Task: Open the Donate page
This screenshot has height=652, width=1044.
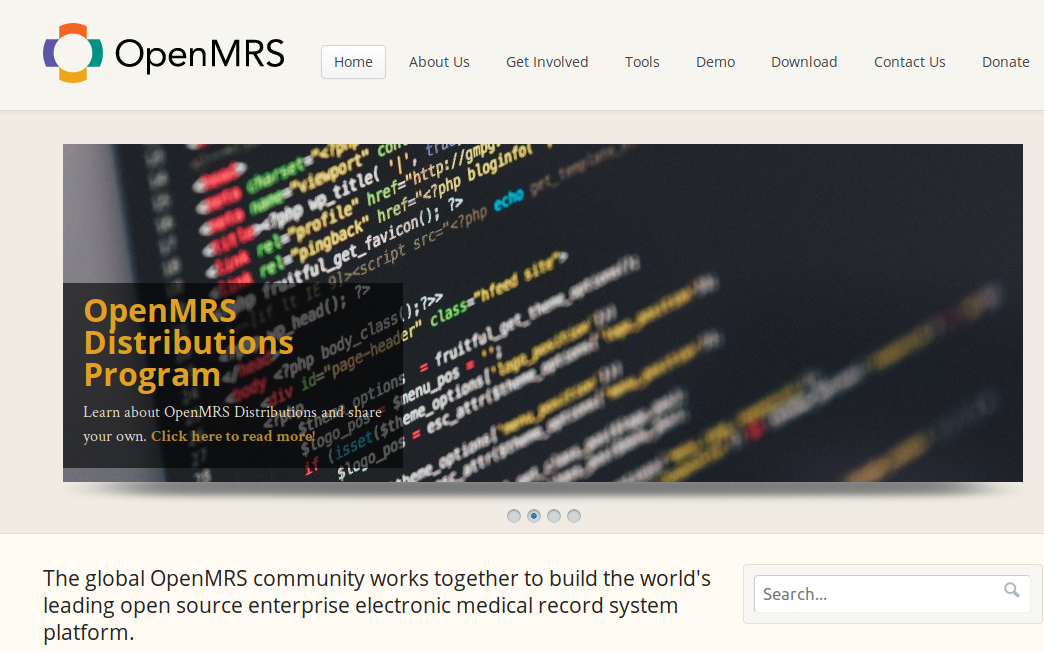Action: (1005, 62)
